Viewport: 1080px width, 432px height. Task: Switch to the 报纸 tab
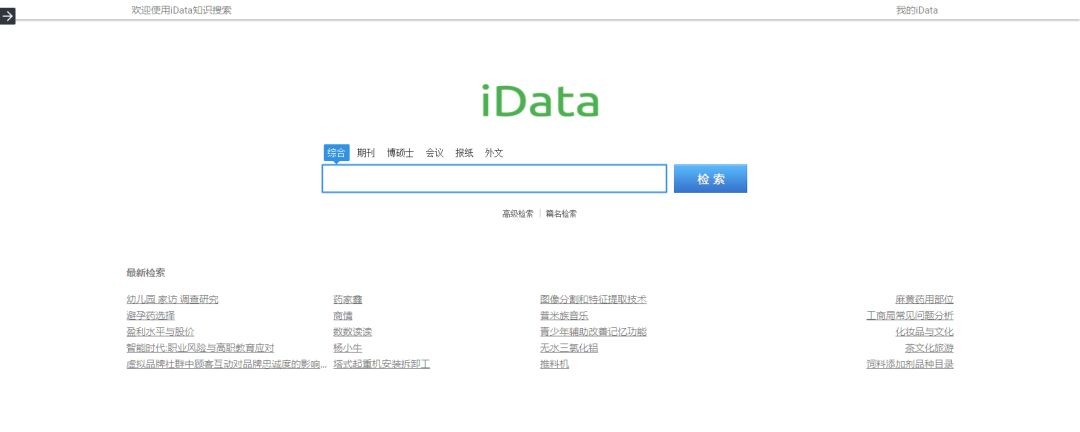[464, 153]
